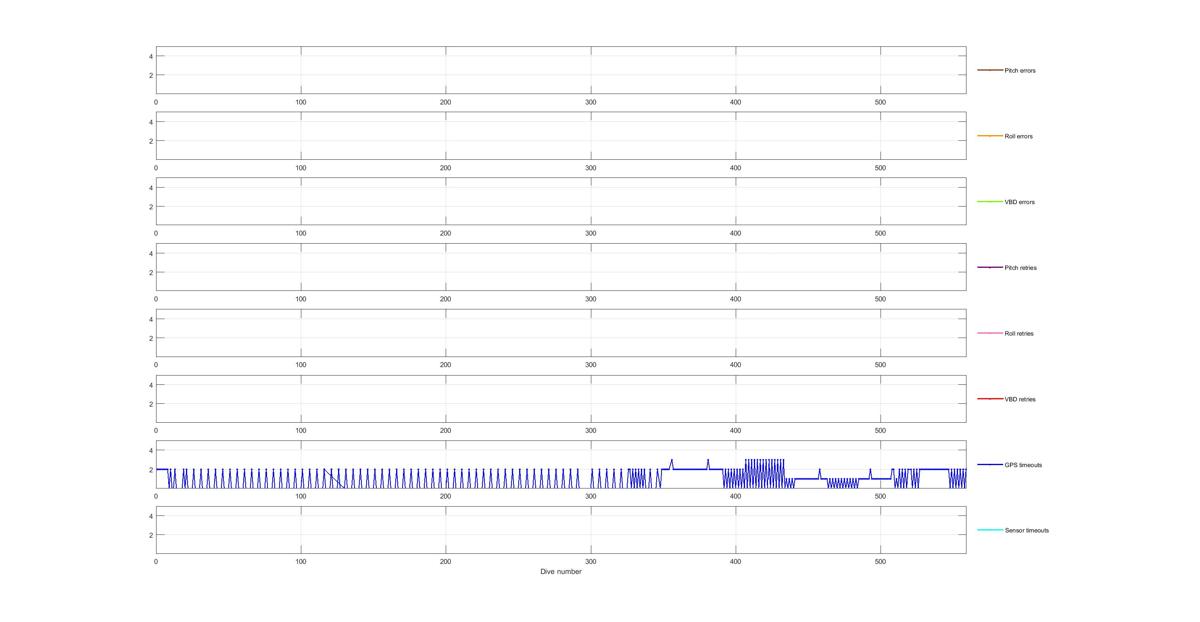Click the orange Roll errors legend line
Screen dimensions: 1200x622
click(x=989, y=136)
